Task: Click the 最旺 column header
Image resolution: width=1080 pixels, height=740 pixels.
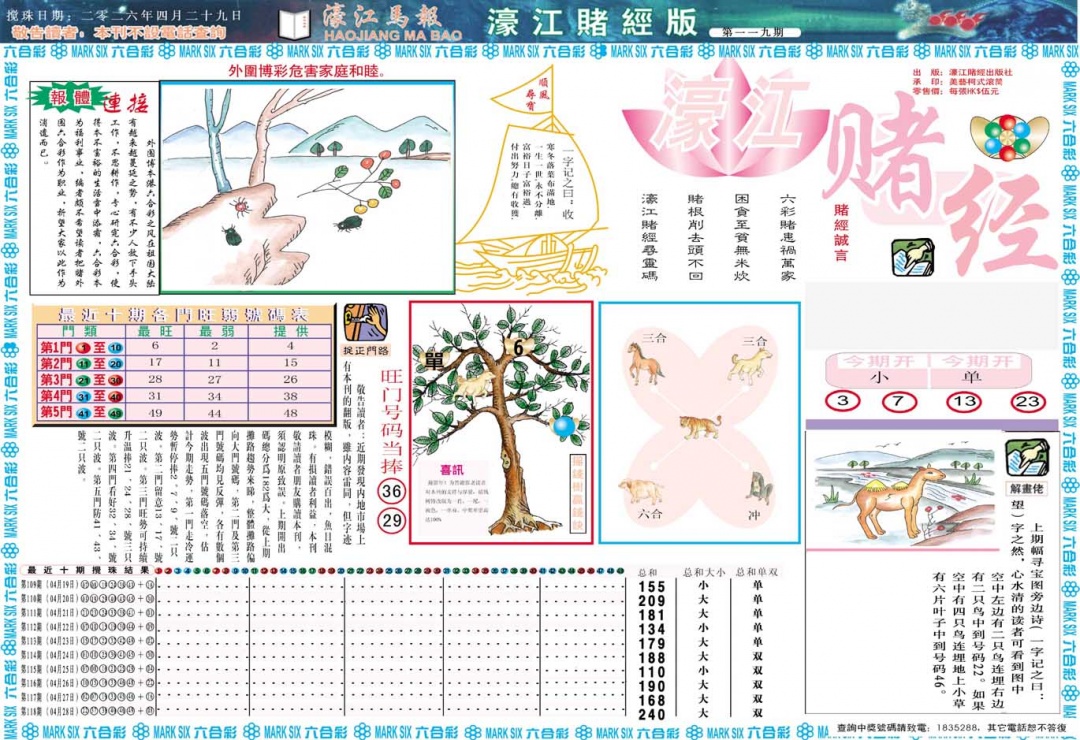Action: [x=155, y=331]
